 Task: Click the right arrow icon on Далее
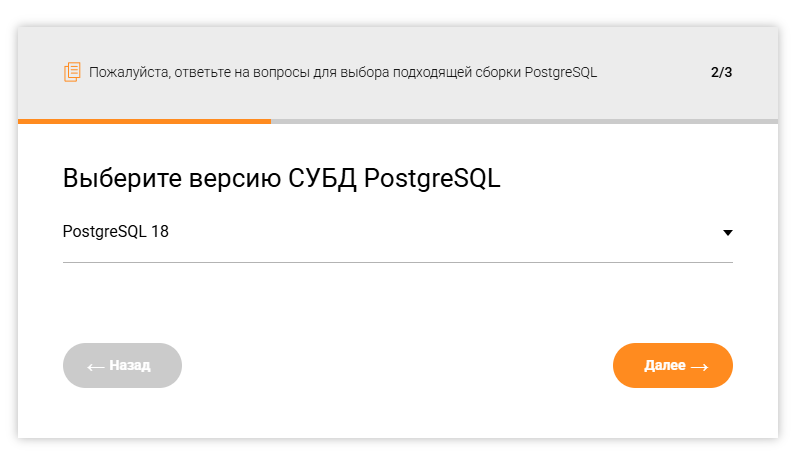coord(699,366)
